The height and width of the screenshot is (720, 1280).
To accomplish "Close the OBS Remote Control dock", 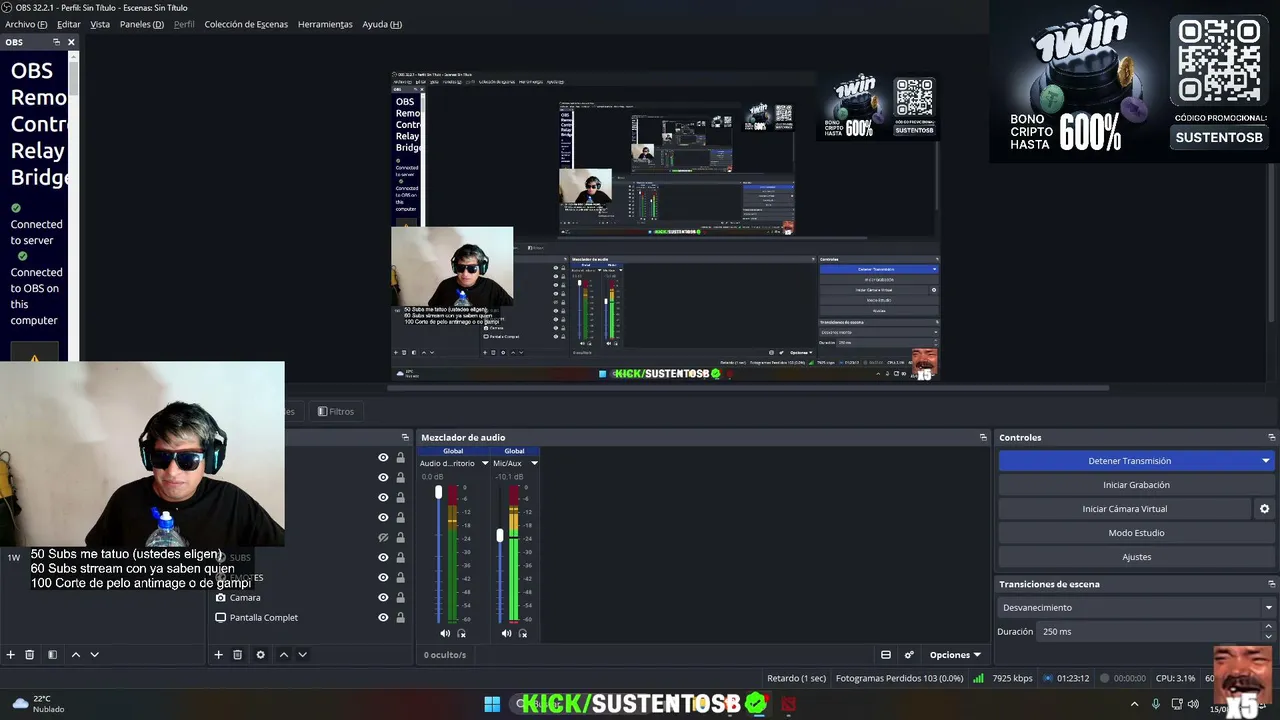I will [71, 42].
